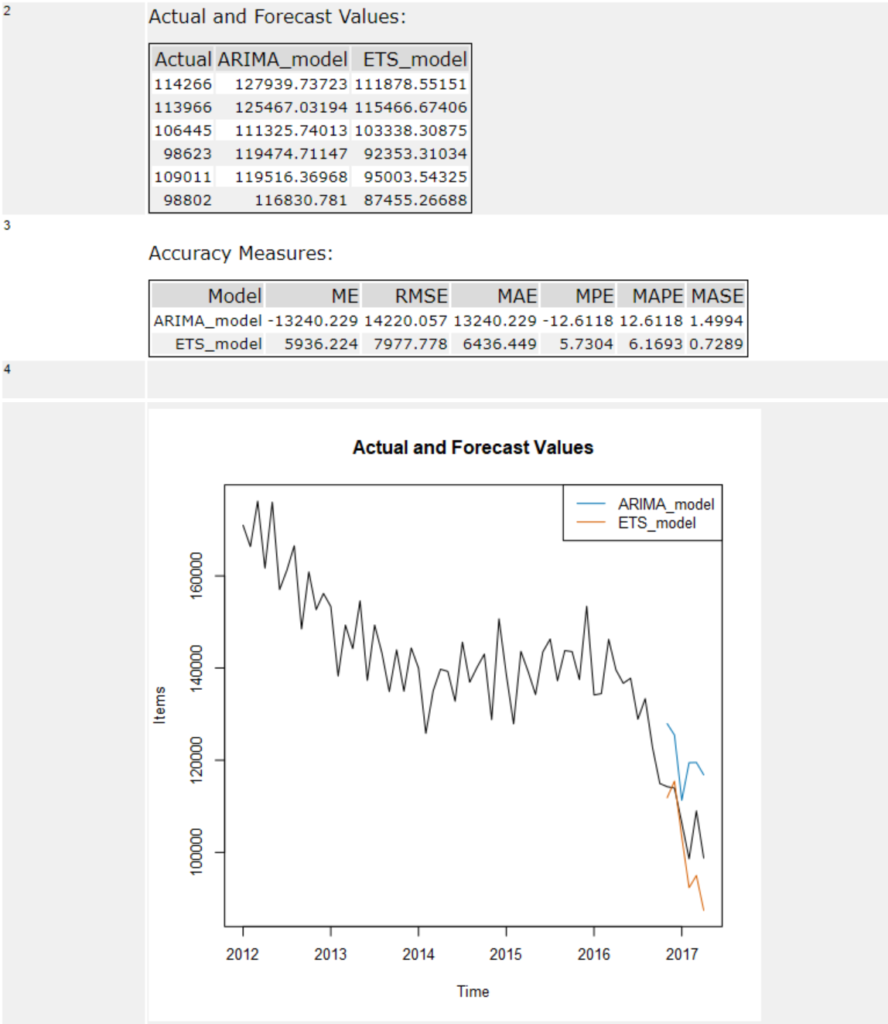Click the ARIMA_model column header in values table
Screen dimensions: 888x1024
click(x=282, y=59)
